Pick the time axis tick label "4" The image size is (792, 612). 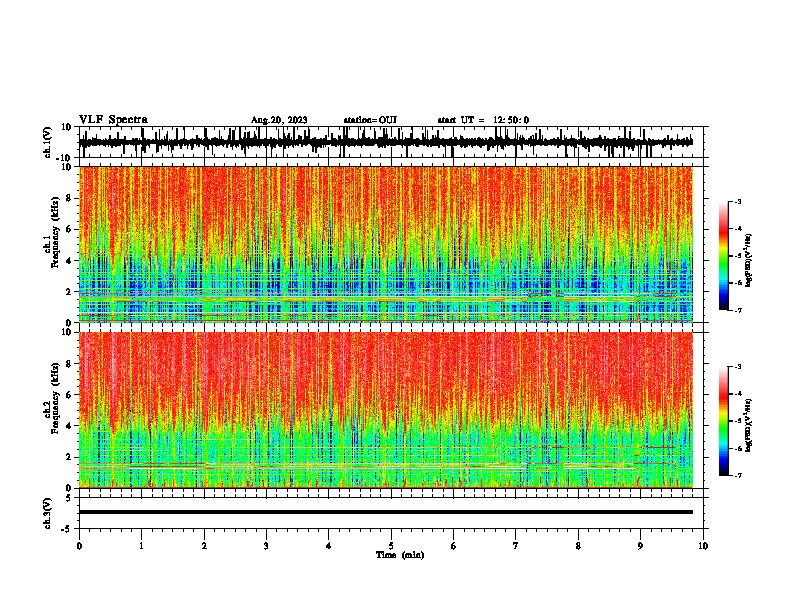(x=329, y=546)
